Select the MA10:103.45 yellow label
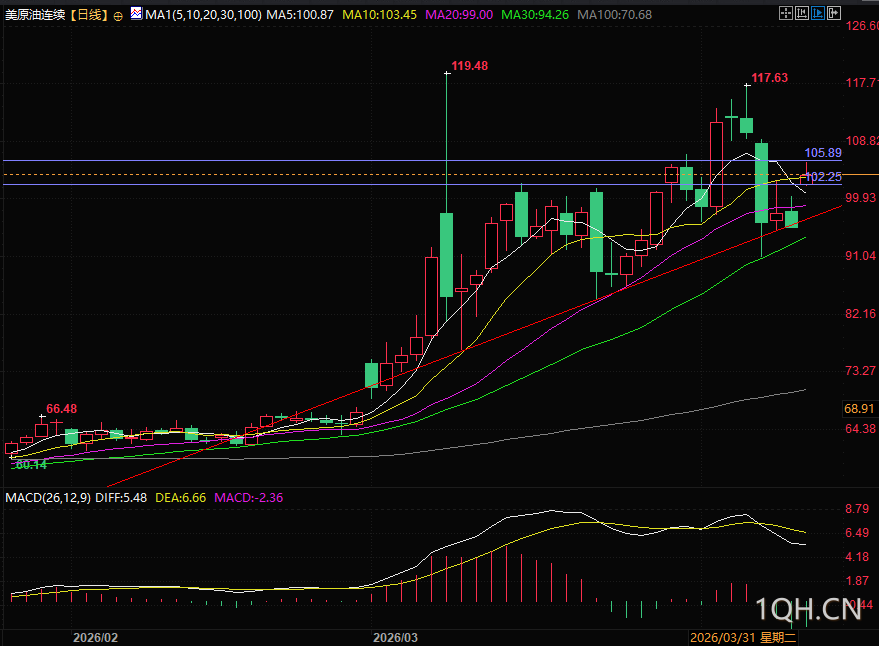 380,15
